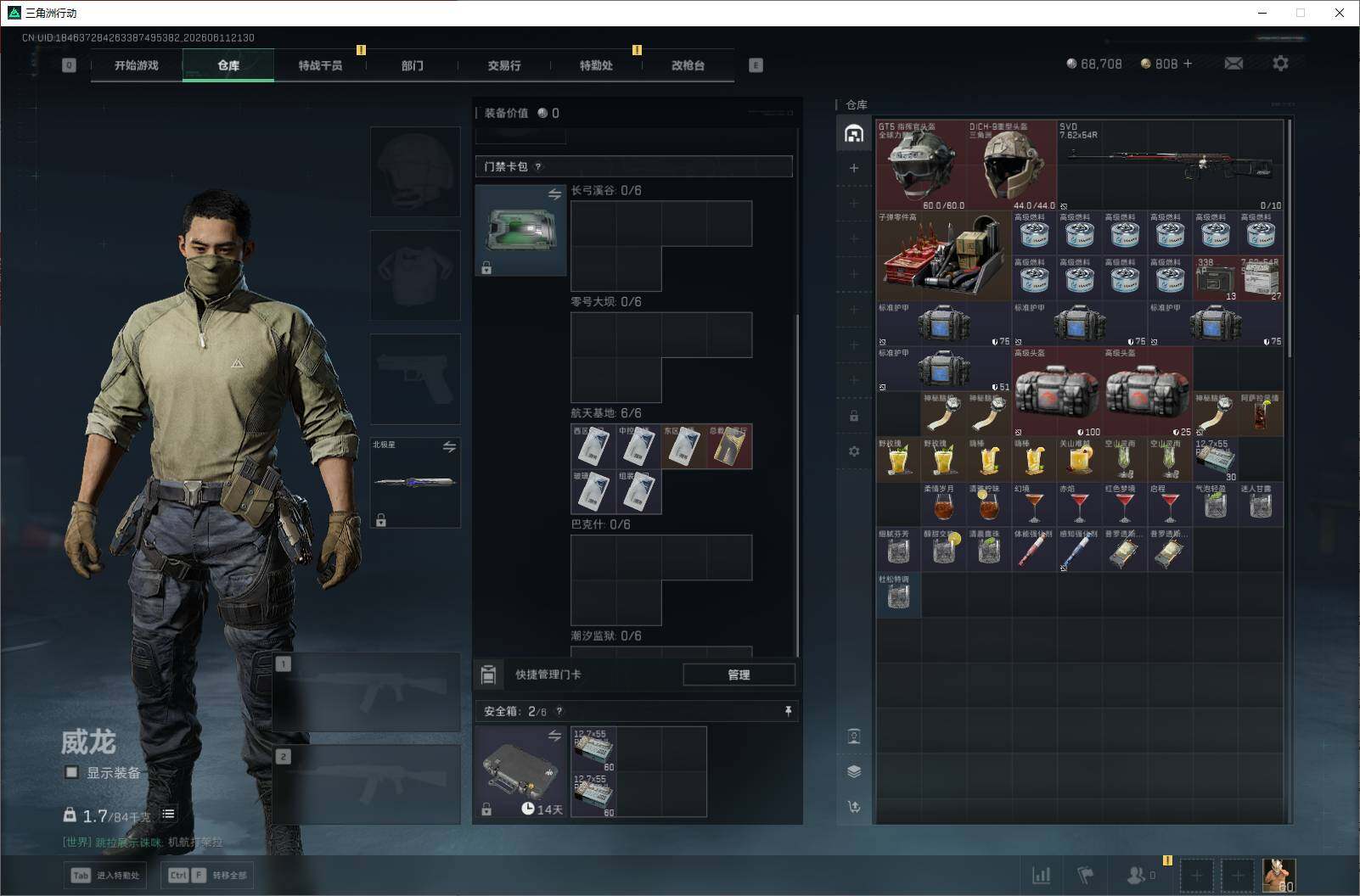
Task: Click the GT5 指挥官头盔 helmet item
Action: pyautogui.click(x=921, y=165)
